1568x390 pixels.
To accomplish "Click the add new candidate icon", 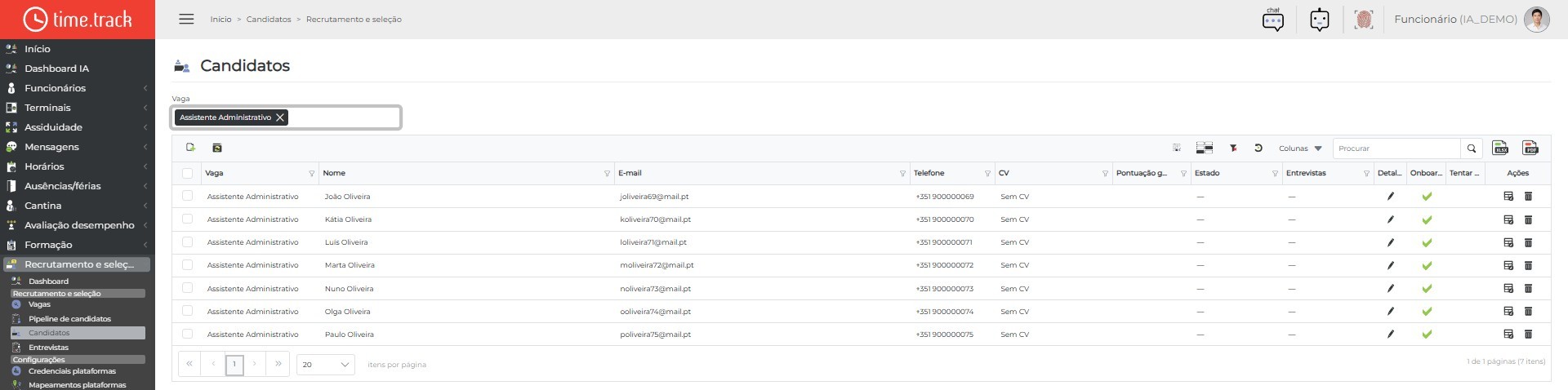I will (x=190, y=148).
